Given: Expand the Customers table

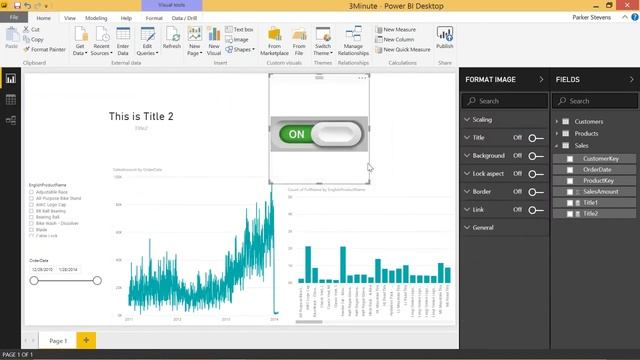Looking at the screenshot, I should pos(556,122).
